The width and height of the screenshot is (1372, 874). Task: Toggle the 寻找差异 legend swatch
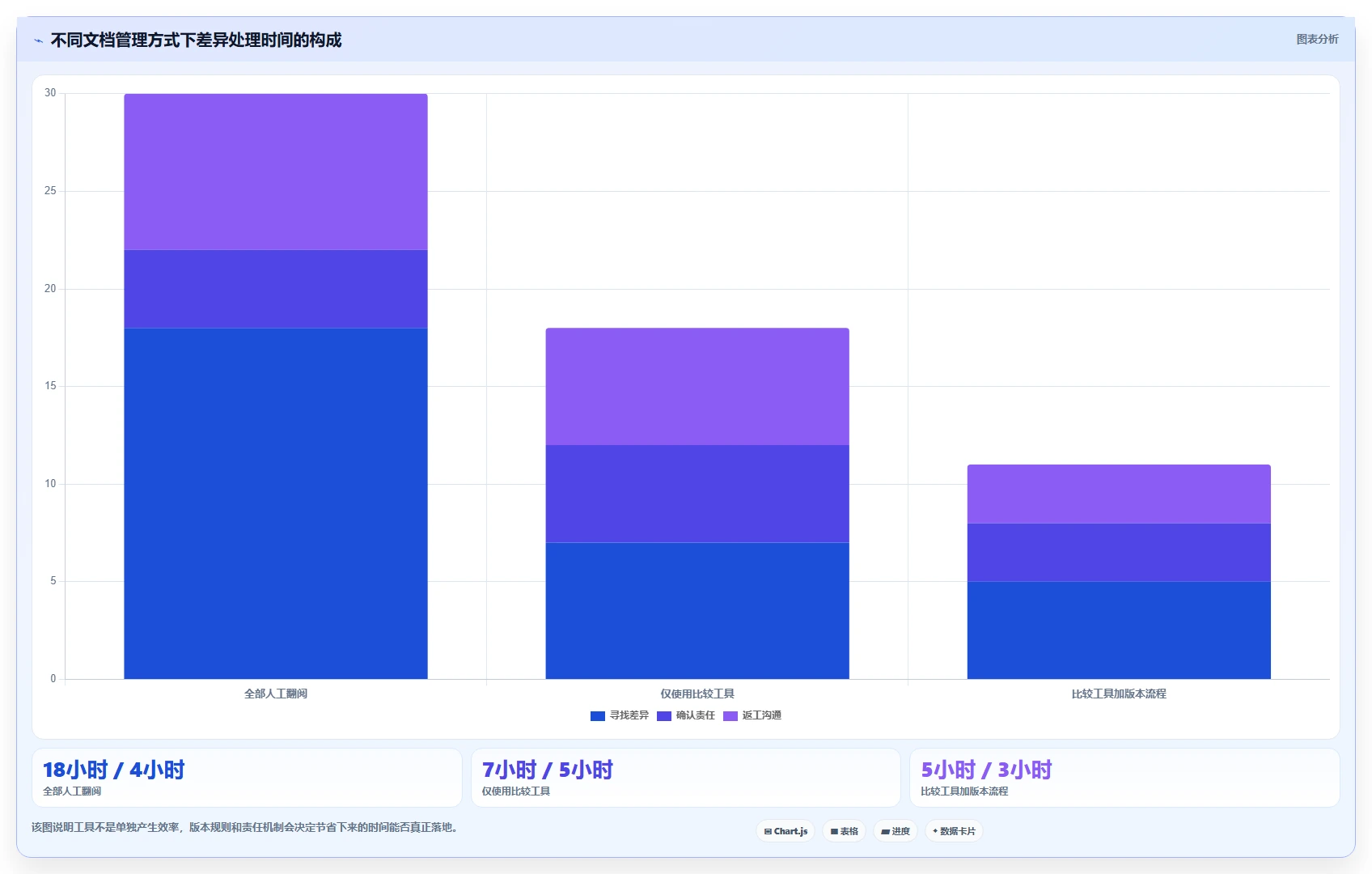tap(598, 715)
